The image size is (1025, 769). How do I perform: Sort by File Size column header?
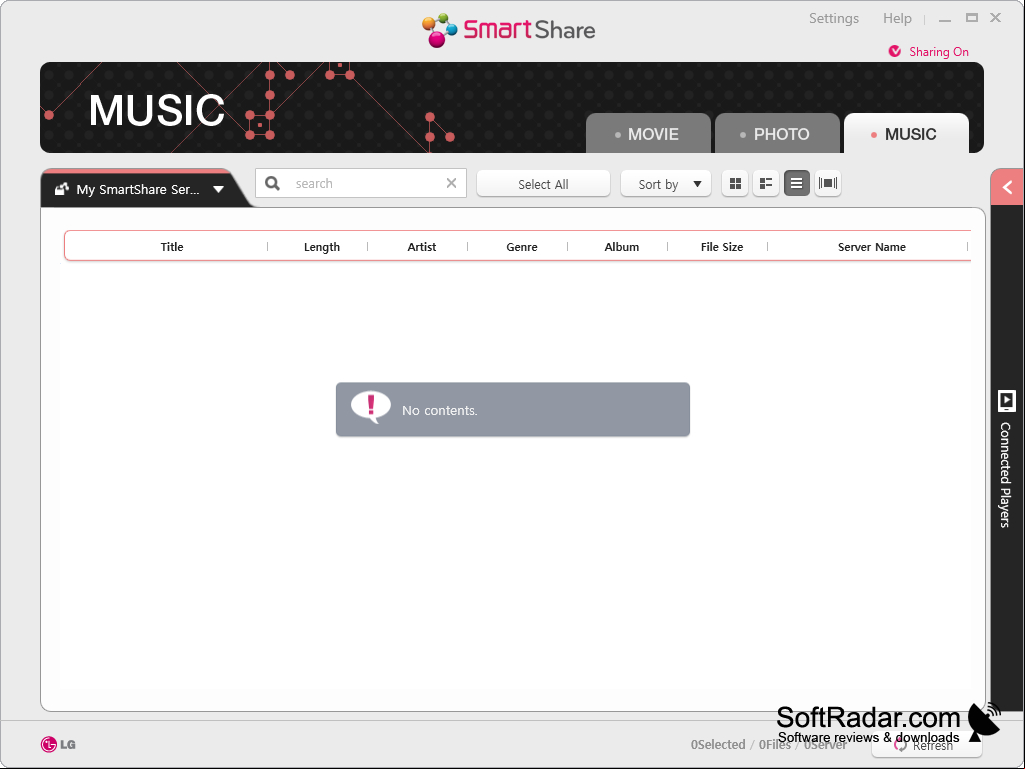click(x=722, y=247)
